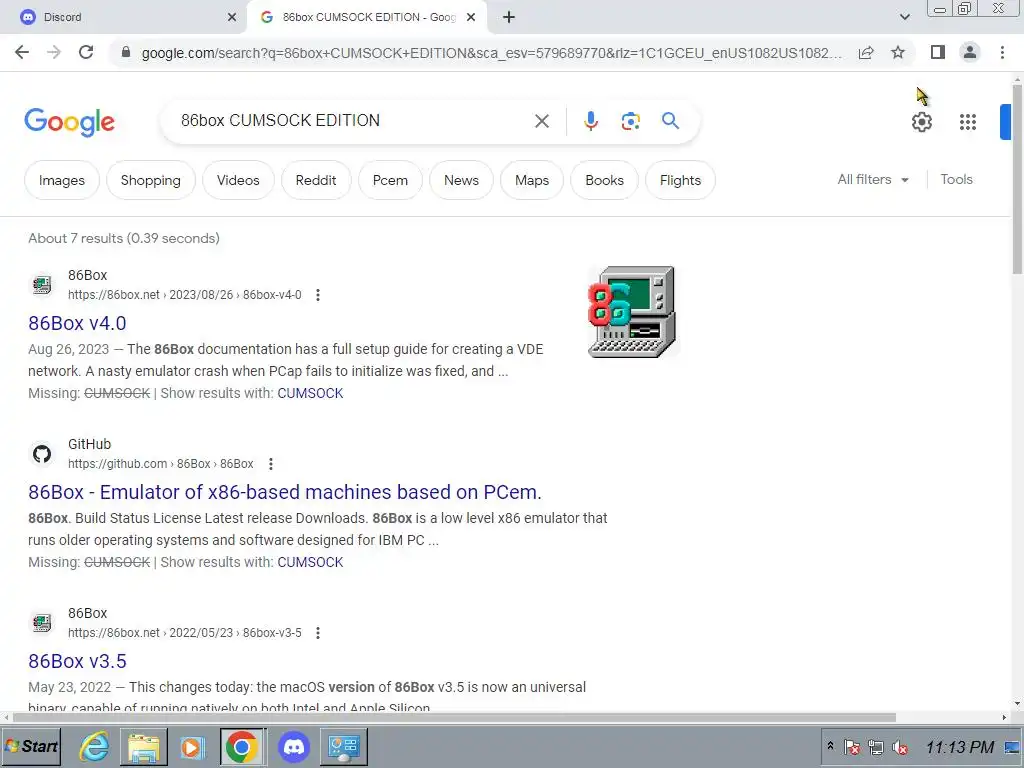Open options for the 86Box v3.5 result

coord(318,633)
